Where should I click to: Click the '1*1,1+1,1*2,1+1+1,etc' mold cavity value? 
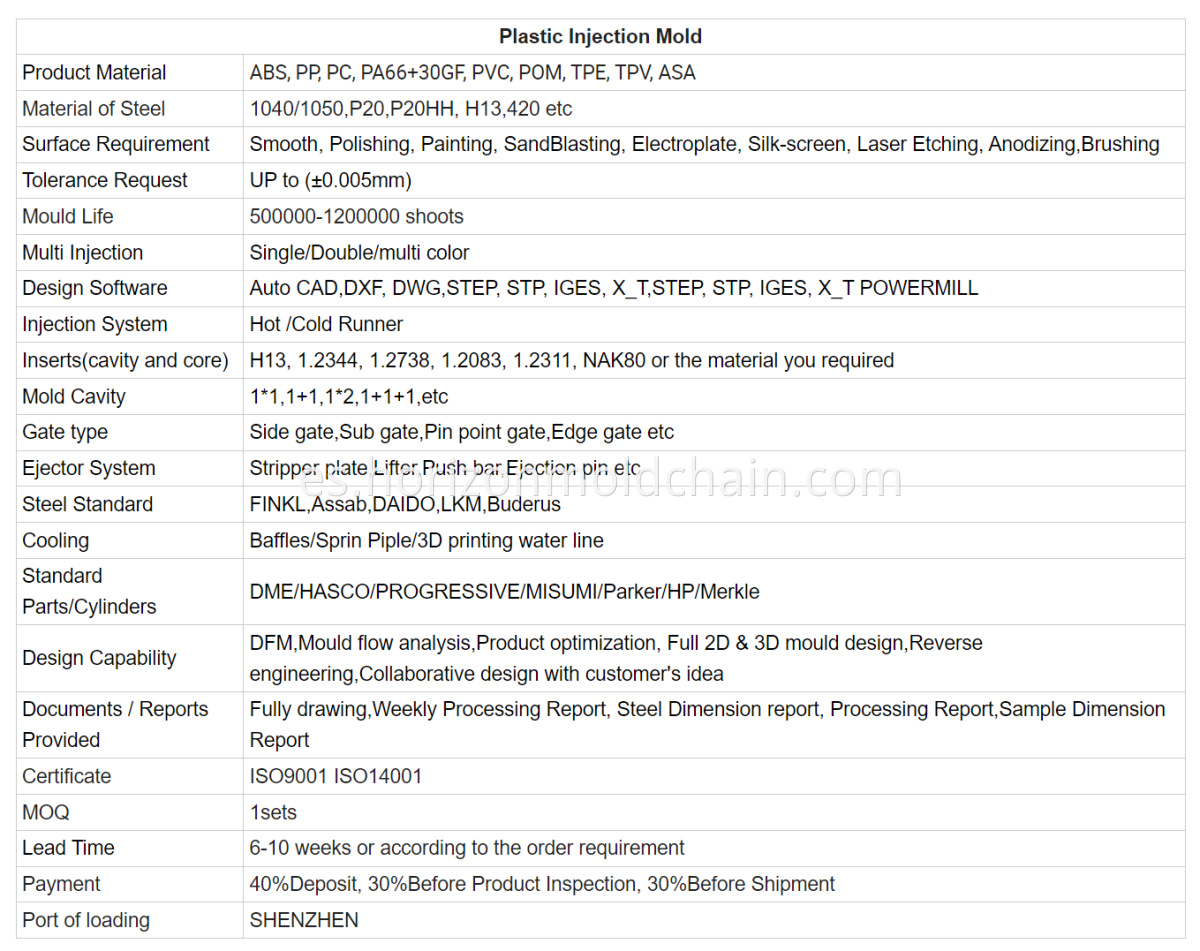click(349, 397)
